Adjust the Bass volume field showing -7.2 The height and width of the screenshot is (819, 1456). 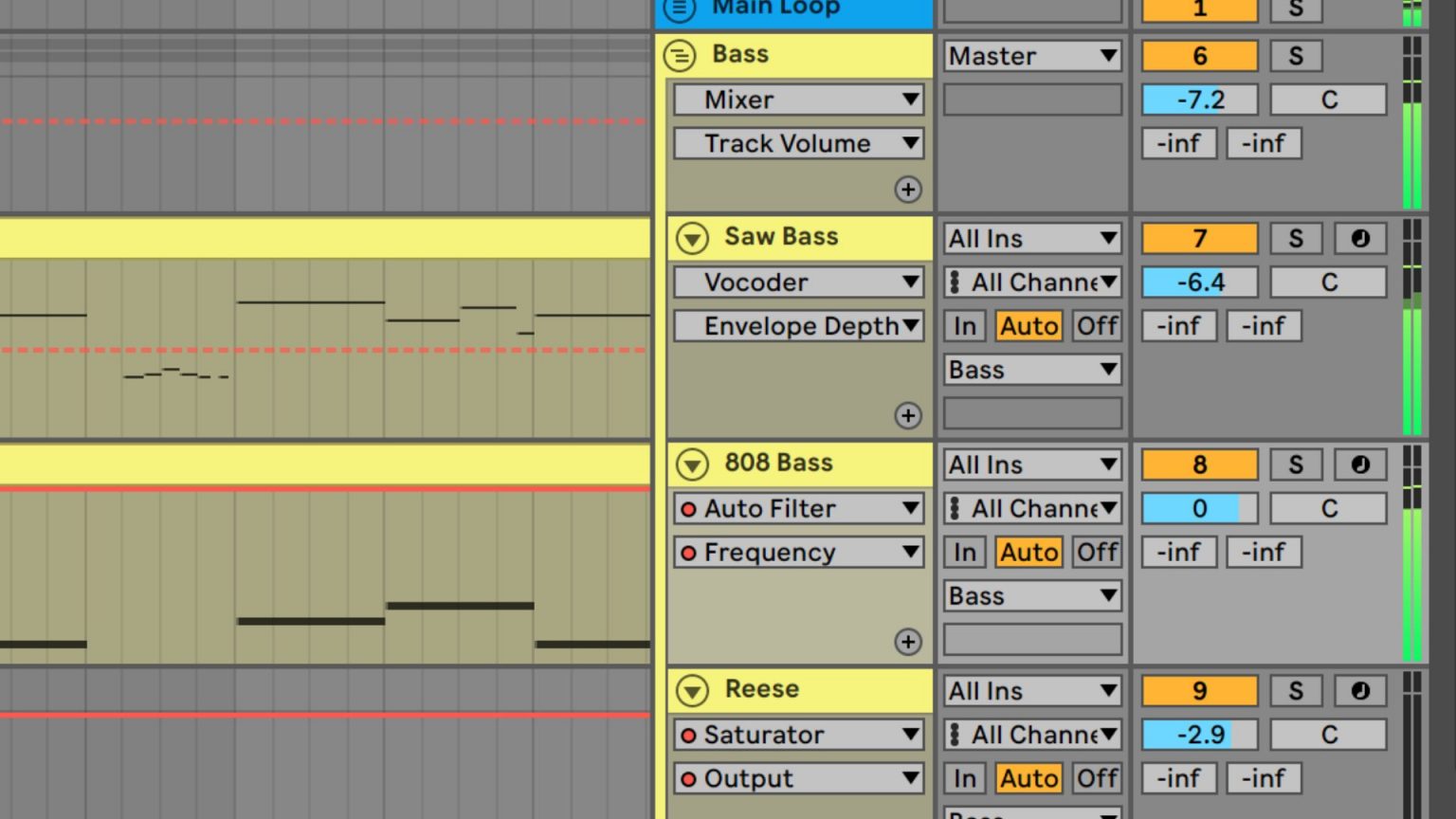tap(1197, 100)
